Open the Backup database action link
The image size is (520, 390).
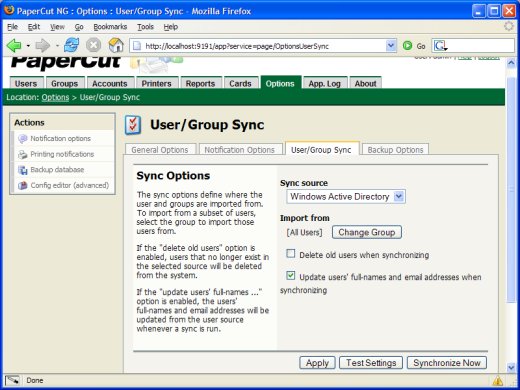coord(57,170)
